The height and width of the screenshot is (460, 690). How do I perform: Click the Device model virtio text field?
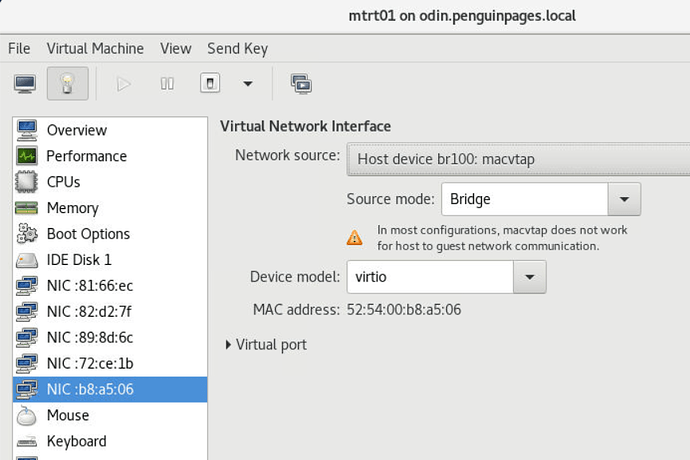point(430,277)
